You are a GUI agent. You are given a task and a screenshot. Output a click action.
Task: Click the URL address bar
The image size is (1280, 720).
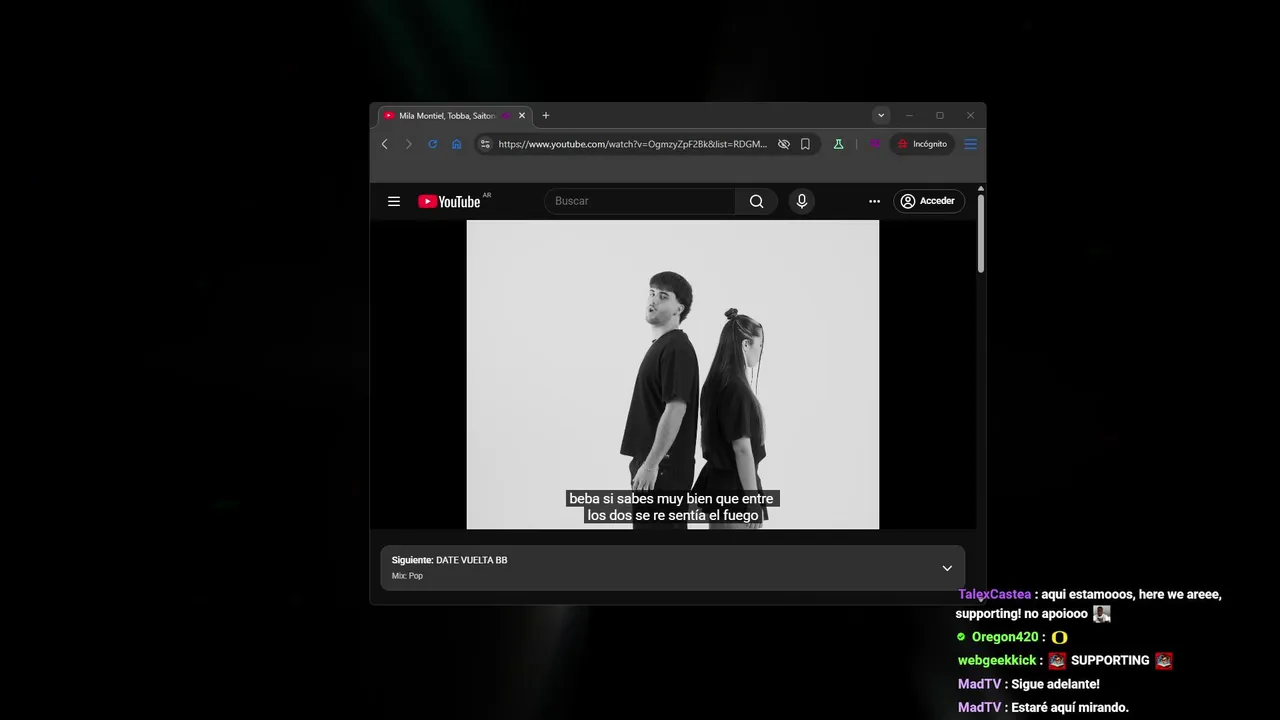click(x=632, y=144)
